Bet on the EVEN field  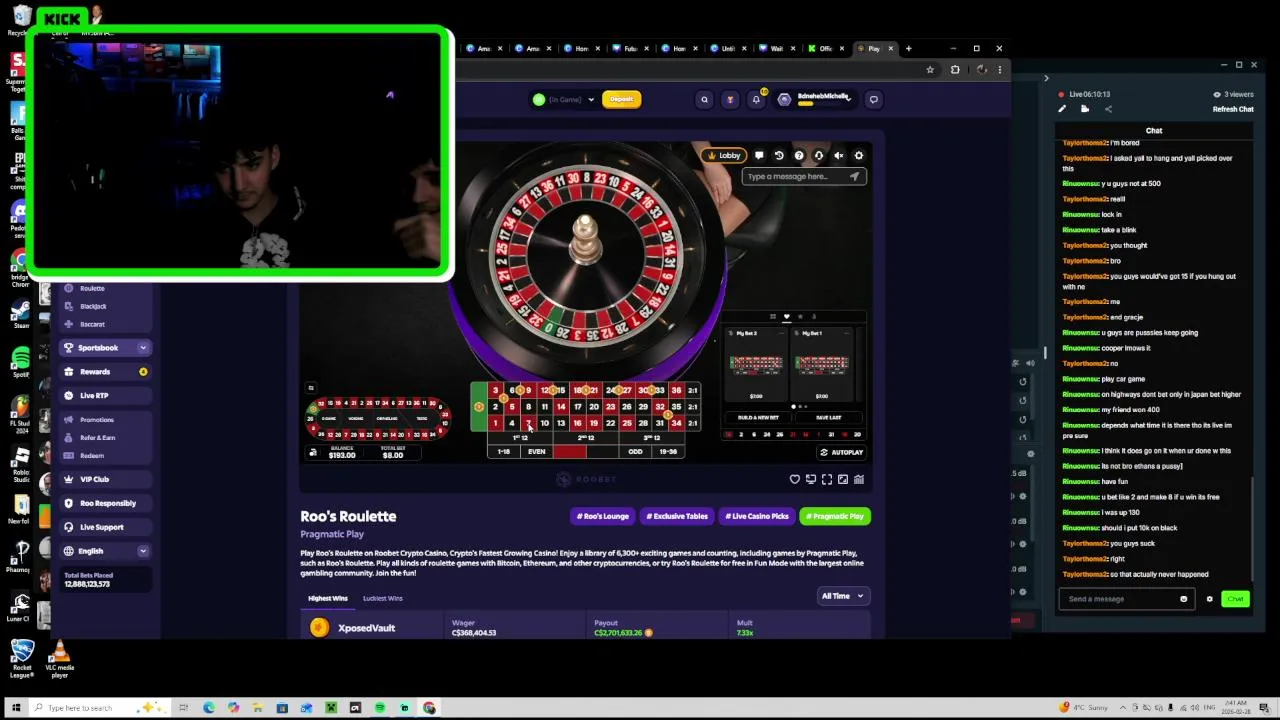(x=537, y=451)
